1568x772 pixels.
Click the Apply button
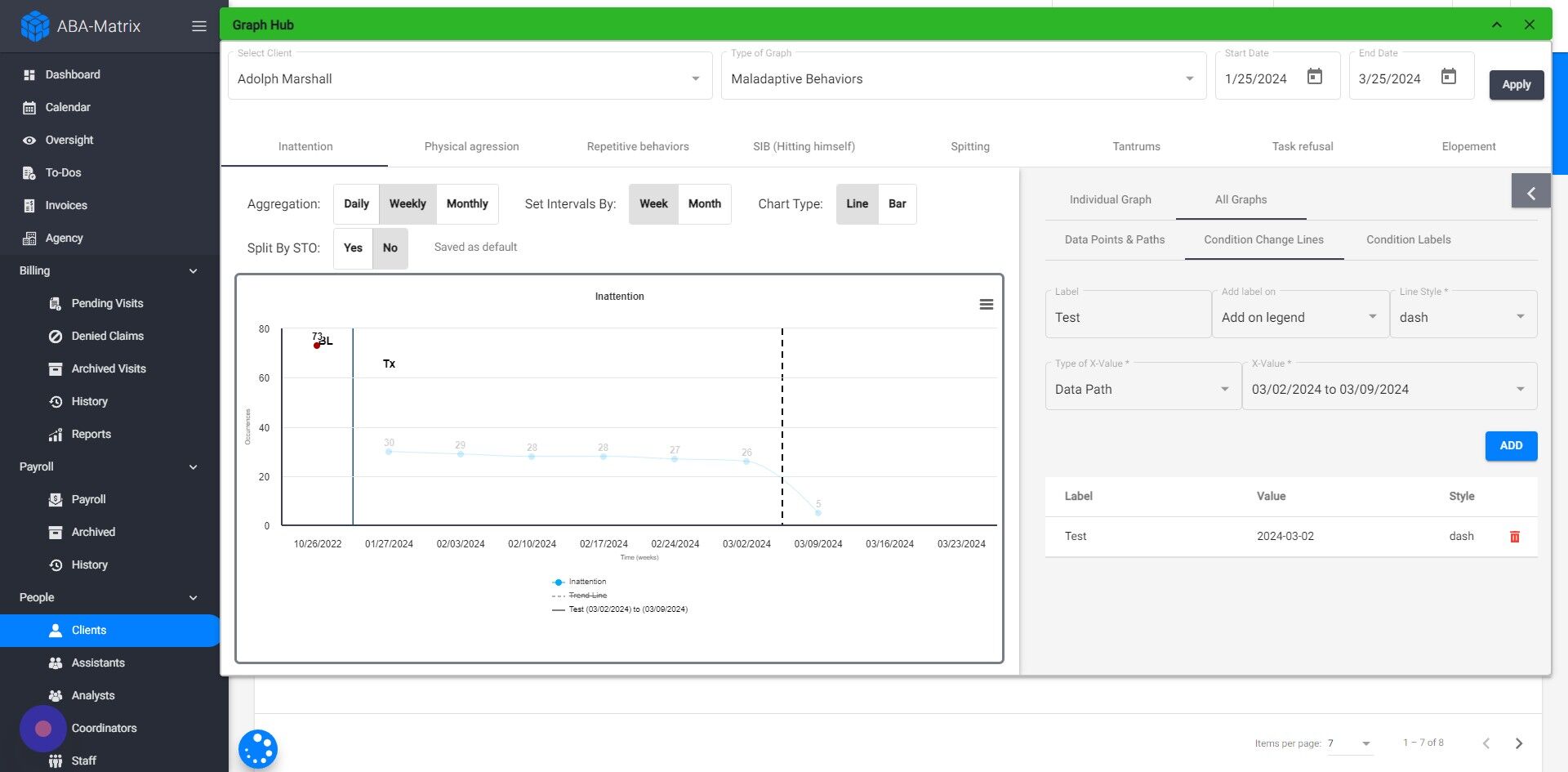pos(1516,85)
